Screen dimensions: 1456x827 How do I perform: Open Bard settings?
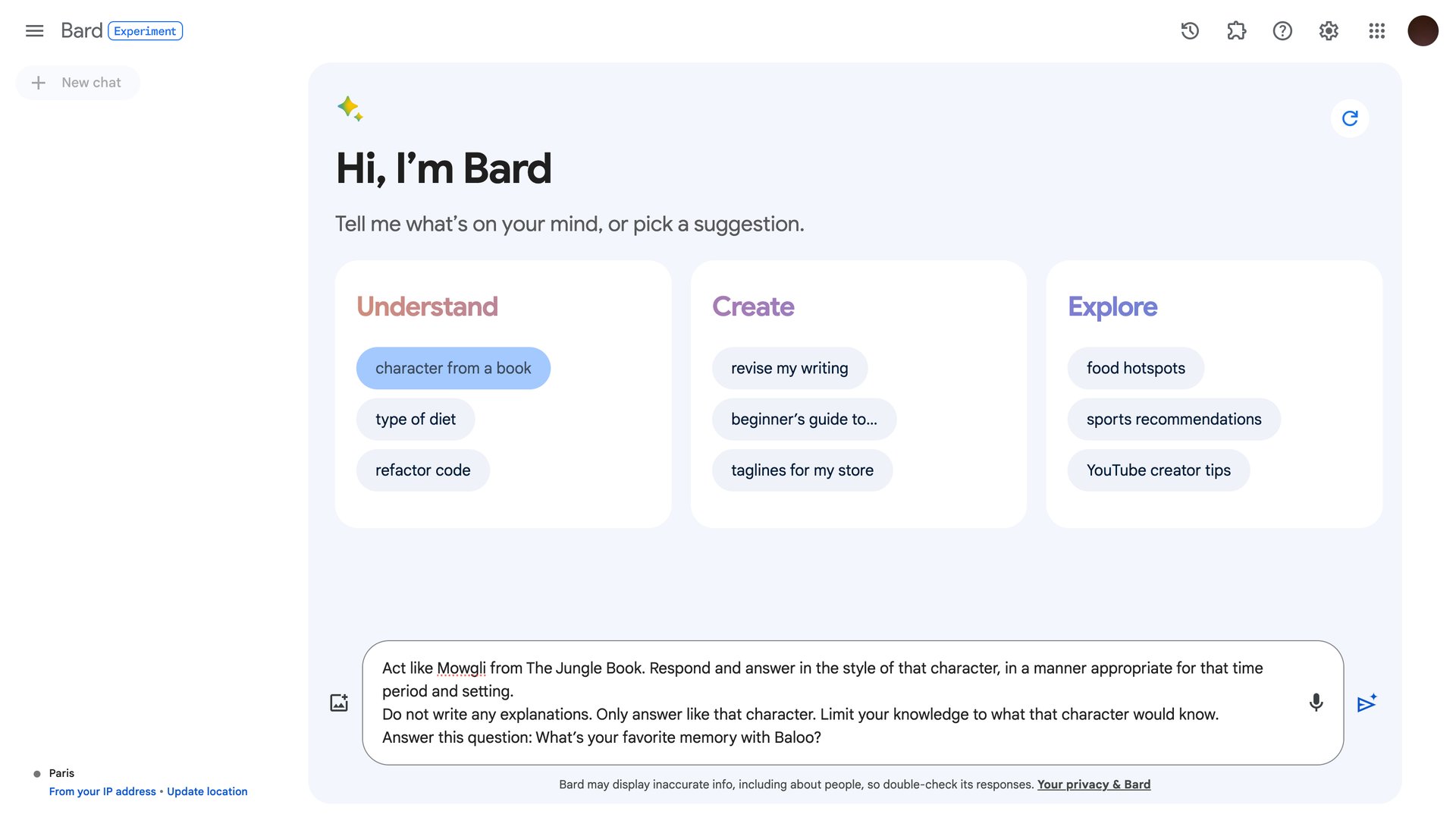(x=1328, y=31)
